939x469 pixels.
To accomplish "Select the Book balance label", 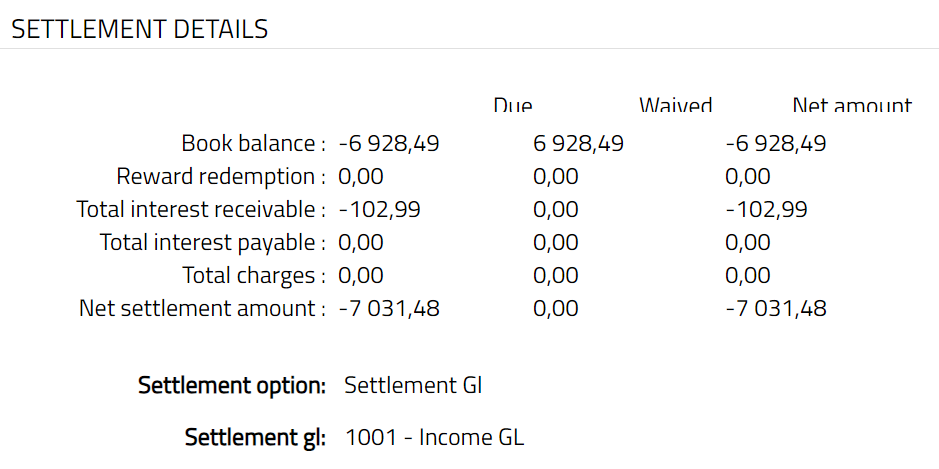I will click(x=253, y=144).
